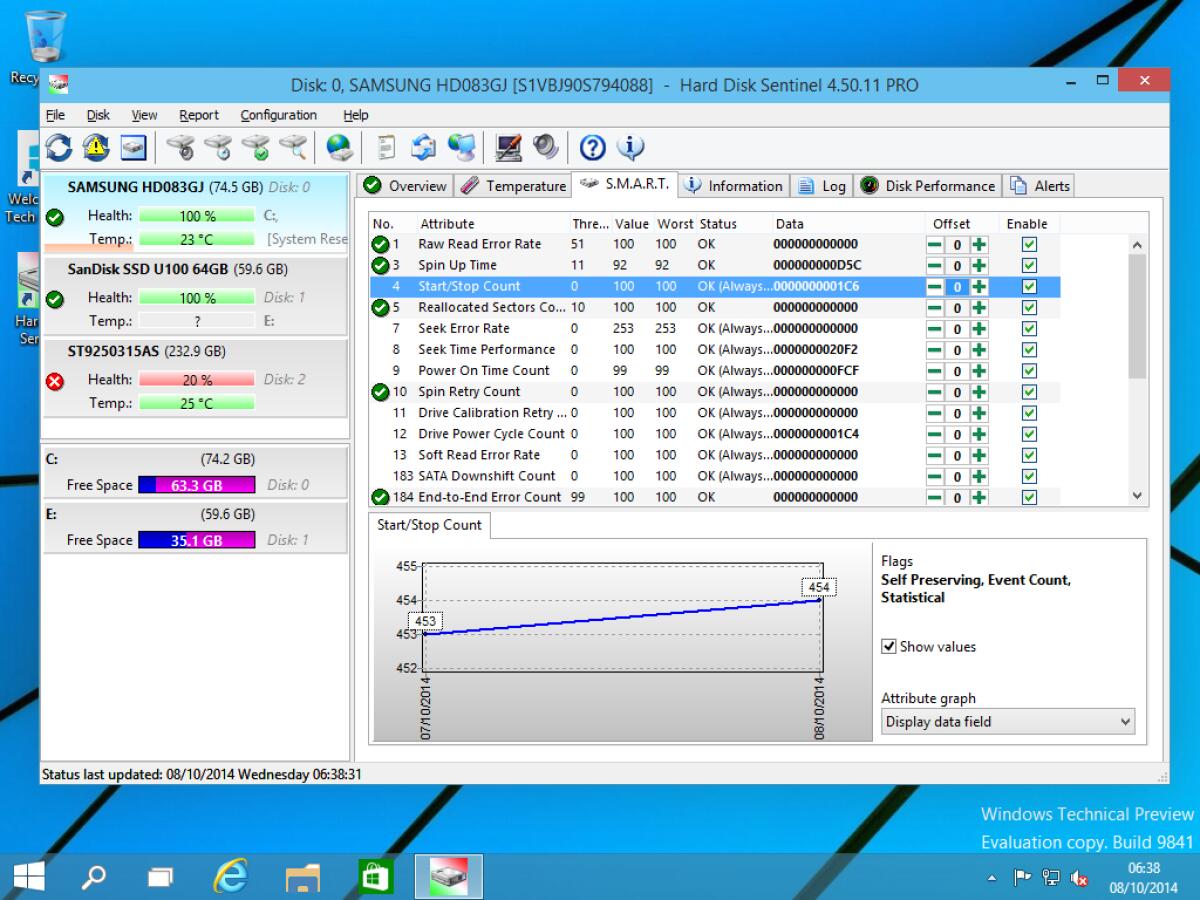
Task: Open Help using the question mark icon
Action: (592, 147)
